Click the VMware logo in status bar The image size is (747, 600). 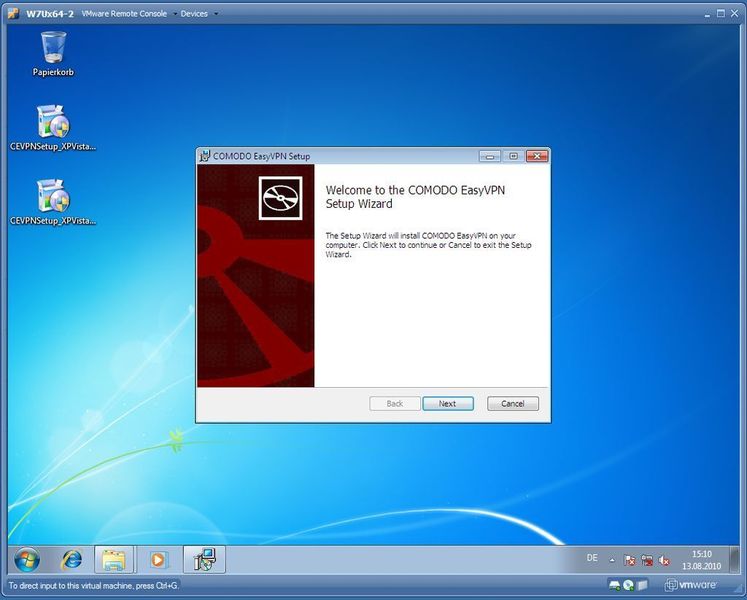pos(690,585)
